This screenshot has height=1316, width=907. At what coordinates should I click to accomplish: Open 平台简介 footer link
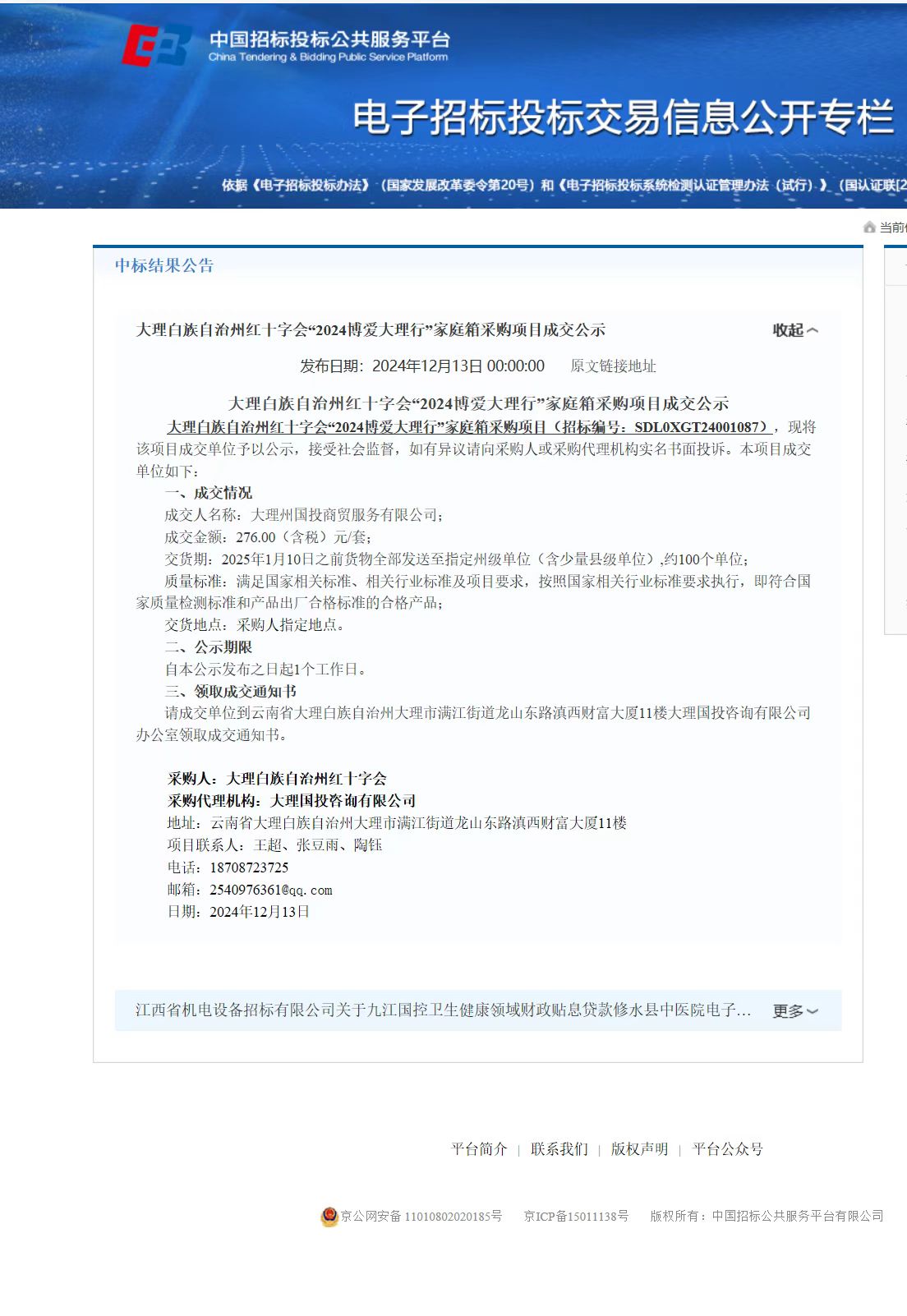[x=479, y=1149]
